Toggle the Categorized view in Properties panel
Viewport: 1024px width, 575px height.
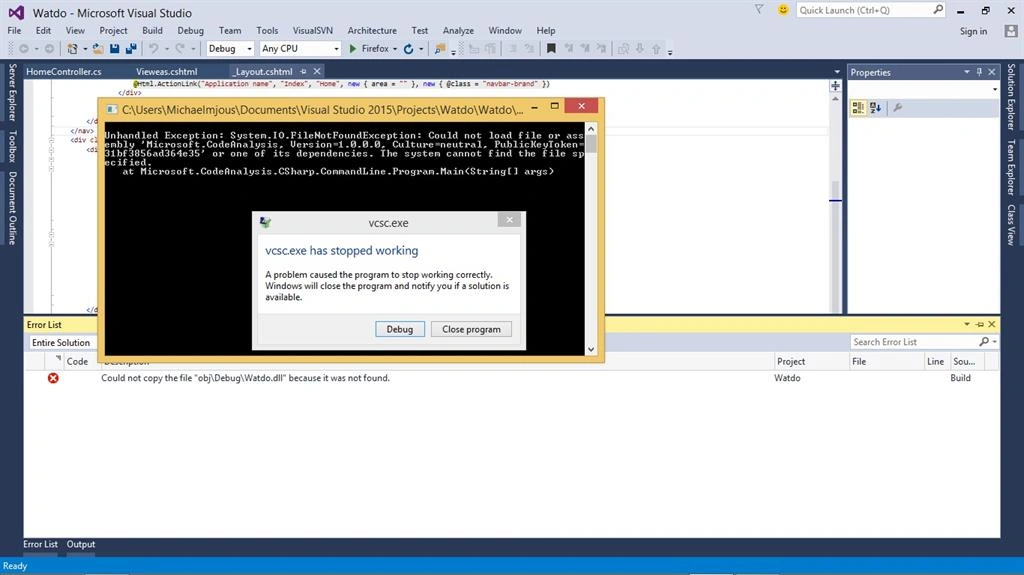coord(858,108)
